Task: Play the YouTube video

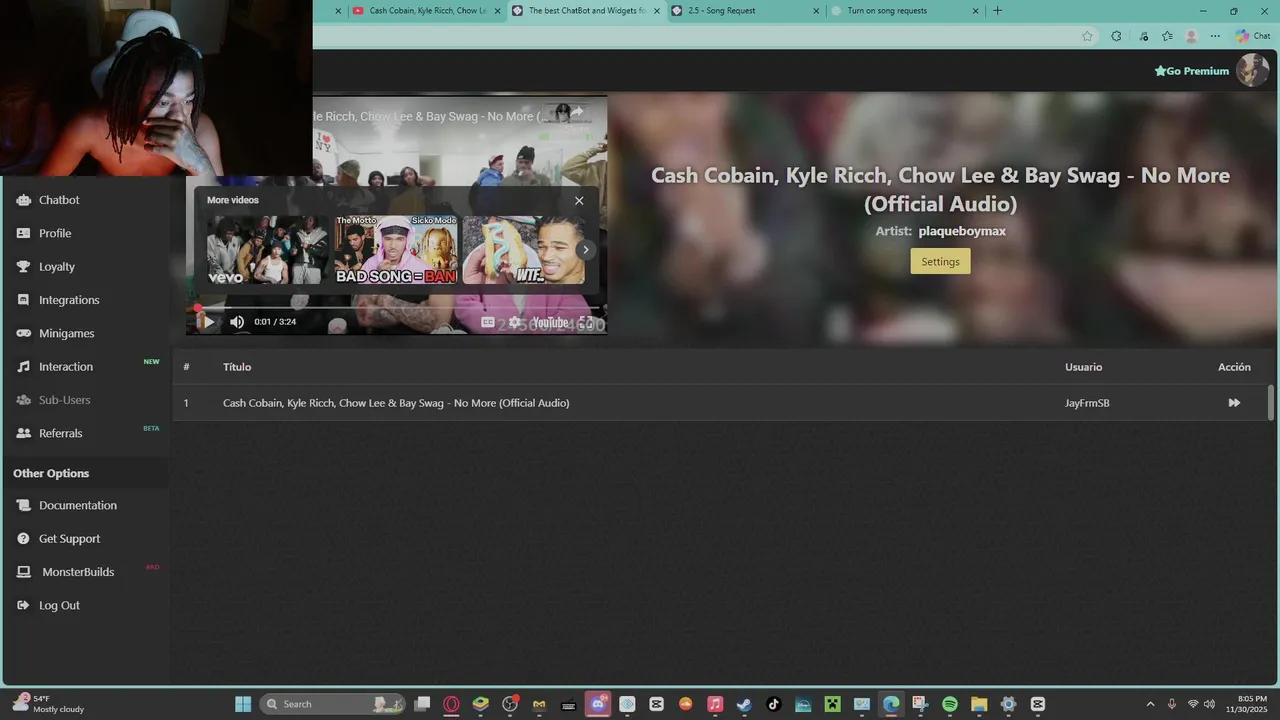Action: coord(207,322)
